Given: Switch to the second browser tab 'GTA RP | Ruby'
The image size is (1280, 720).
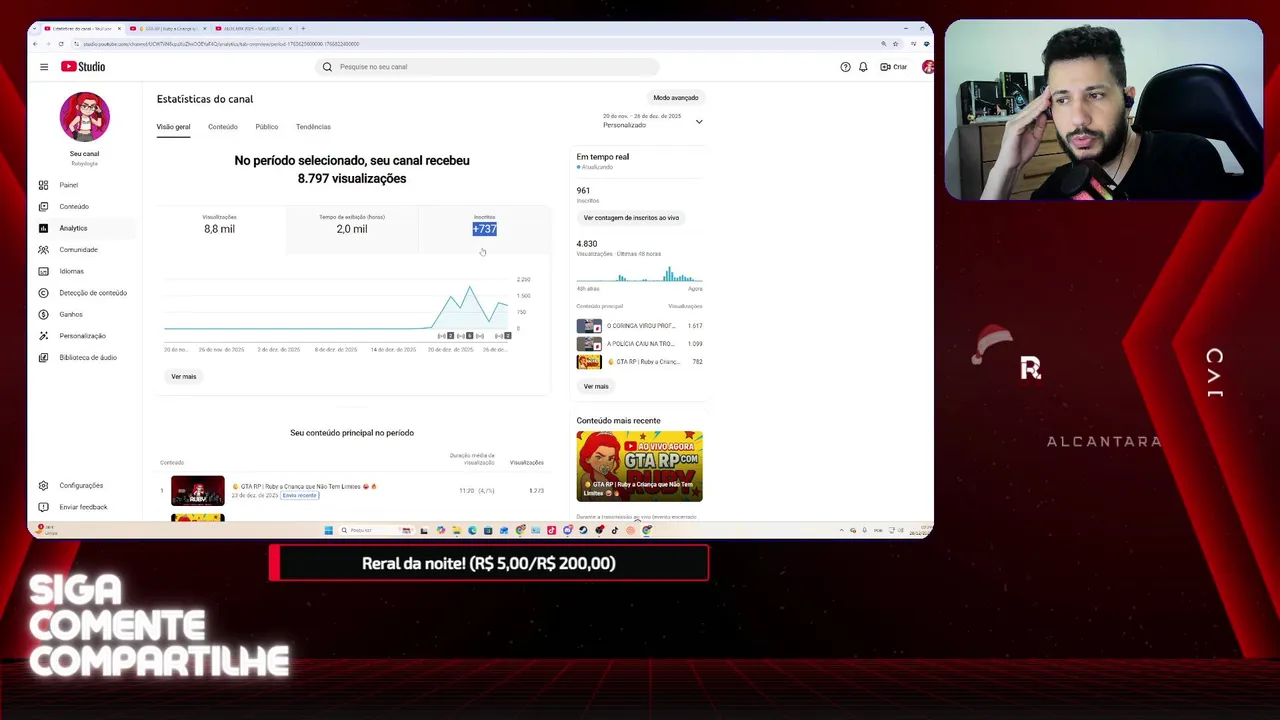Looking at the screenshot, I should point(169,29).
